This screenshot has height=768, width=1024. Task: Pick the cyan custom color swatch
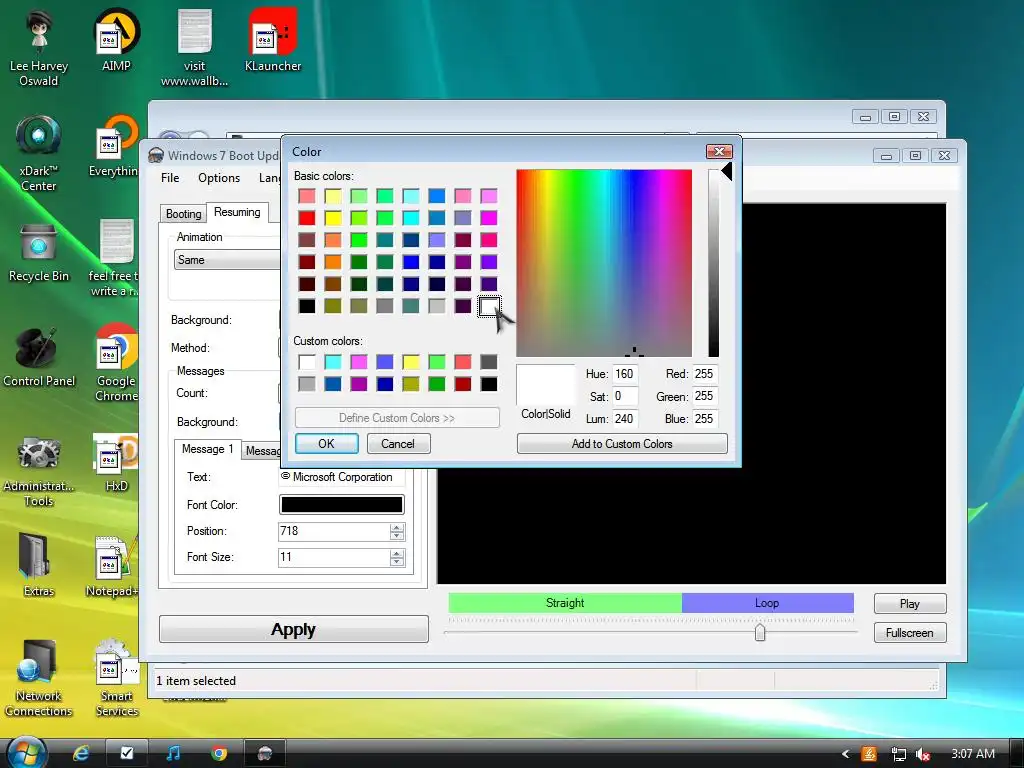[332, 362]
